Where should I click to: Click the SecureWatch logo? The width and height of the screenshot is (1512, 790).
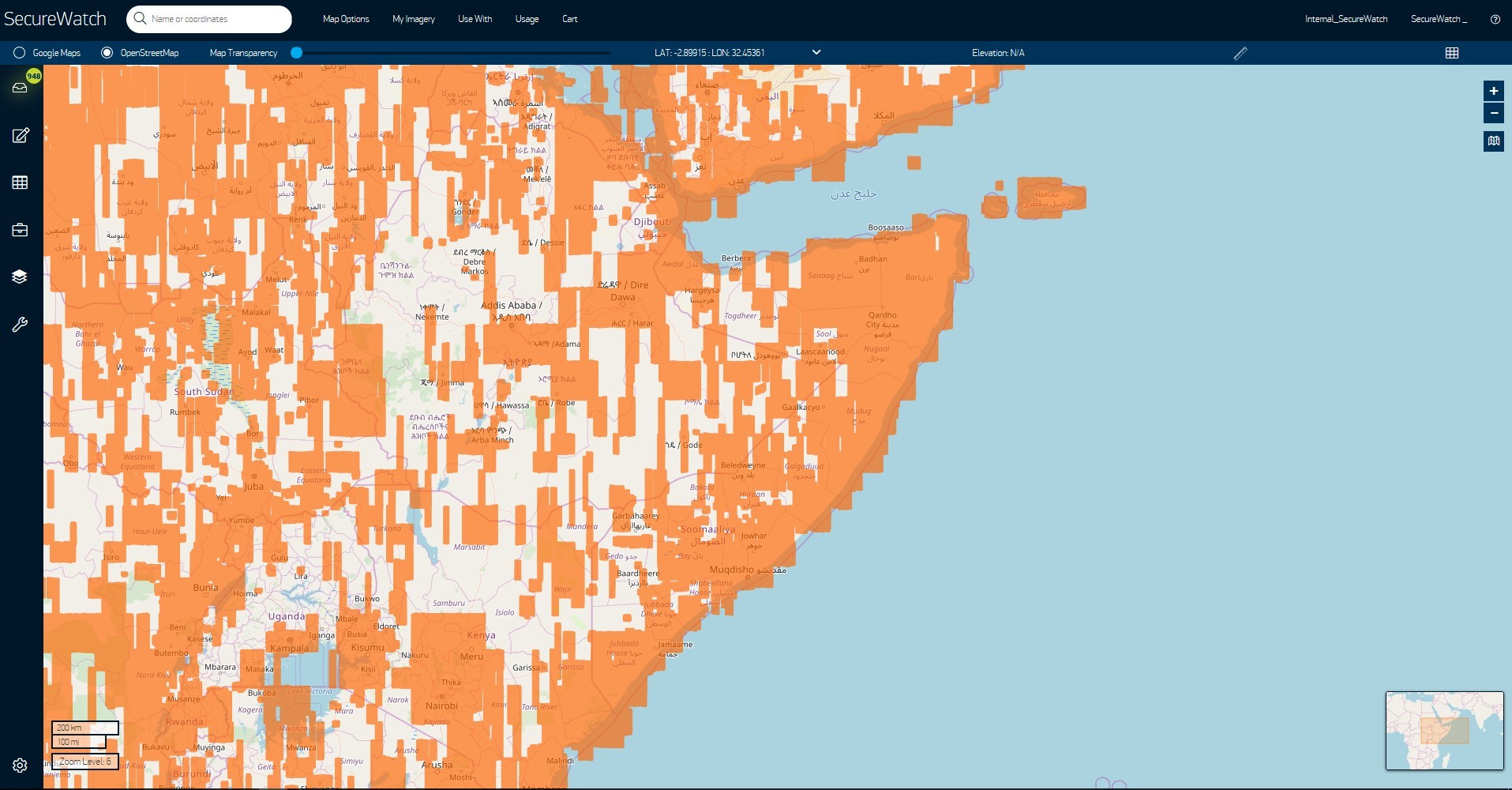click(x=55, y=19)
